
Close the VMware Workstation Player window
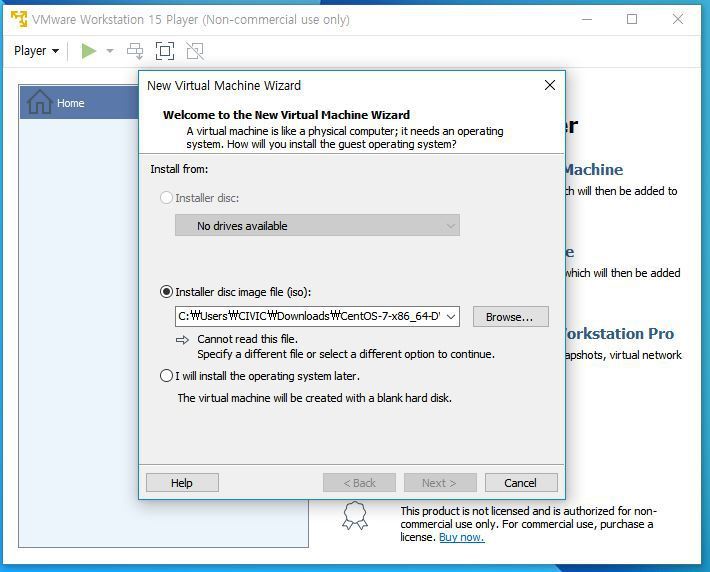coord(678,19)
